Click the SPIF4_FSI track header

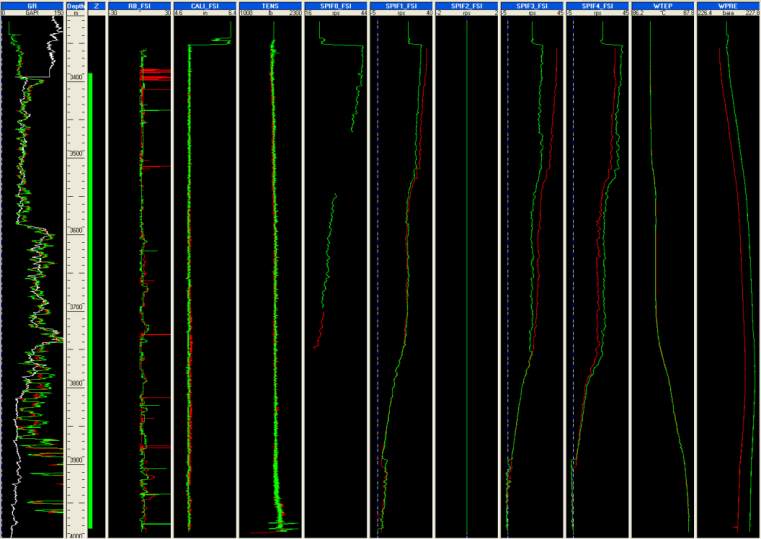click(597, 5)
